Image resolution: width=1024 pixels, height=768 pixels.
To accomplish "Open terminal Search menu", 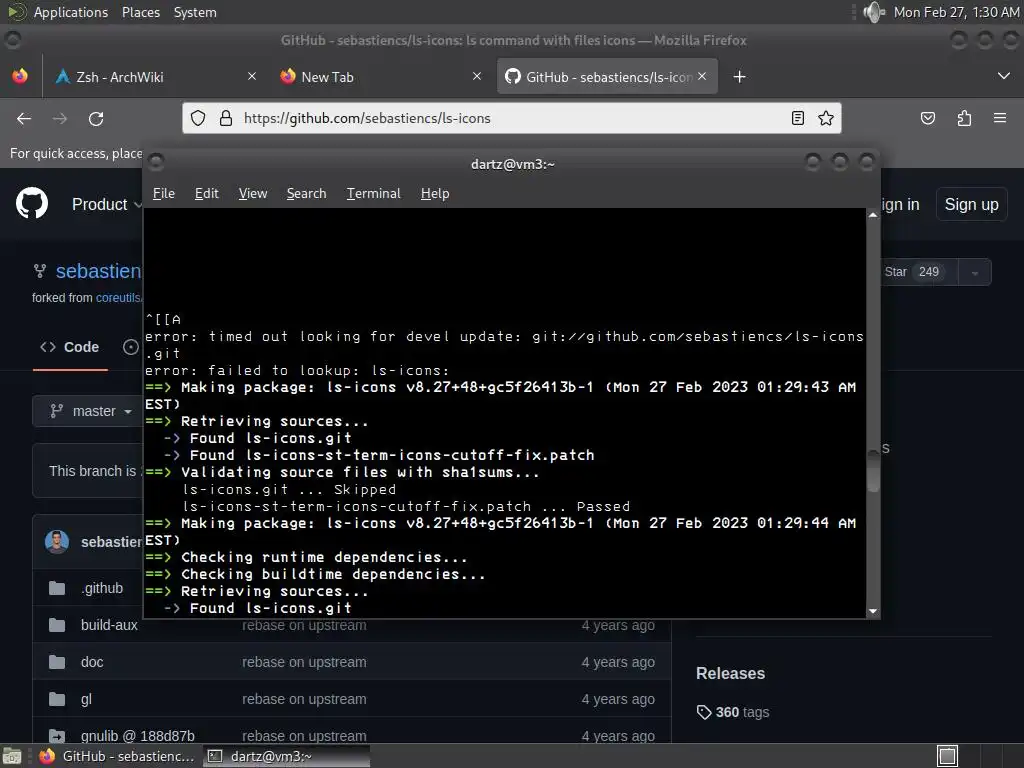I will click(x=306, y=193).
